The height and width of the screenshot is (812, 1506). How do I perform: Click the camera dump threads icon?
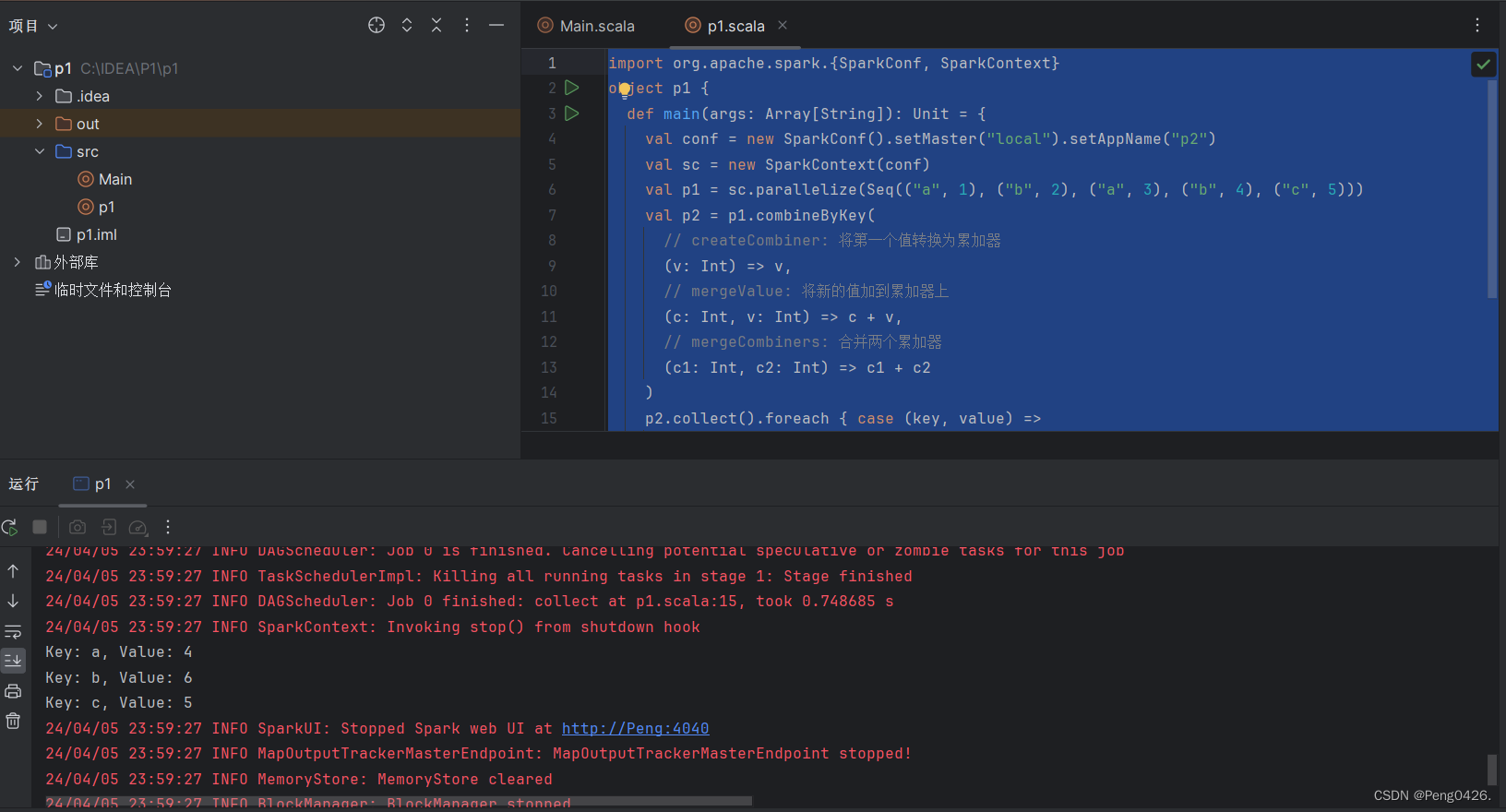(x=78, y=527)
